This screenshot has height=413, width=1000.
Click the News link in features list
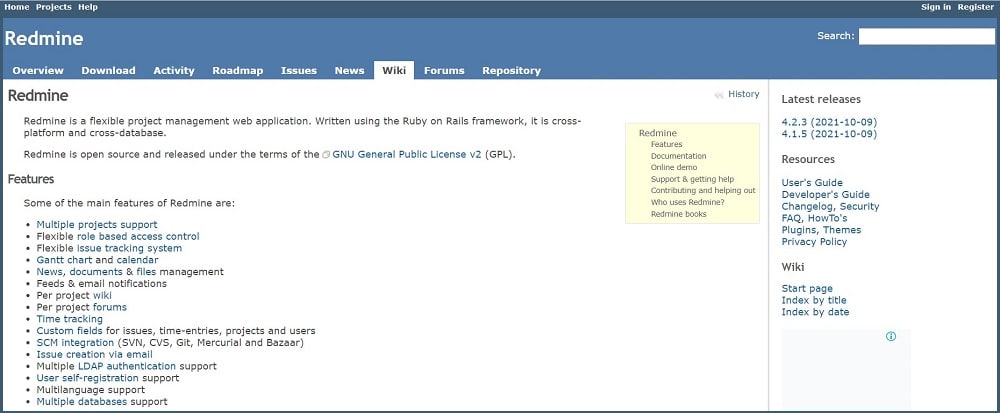(50, 272)
